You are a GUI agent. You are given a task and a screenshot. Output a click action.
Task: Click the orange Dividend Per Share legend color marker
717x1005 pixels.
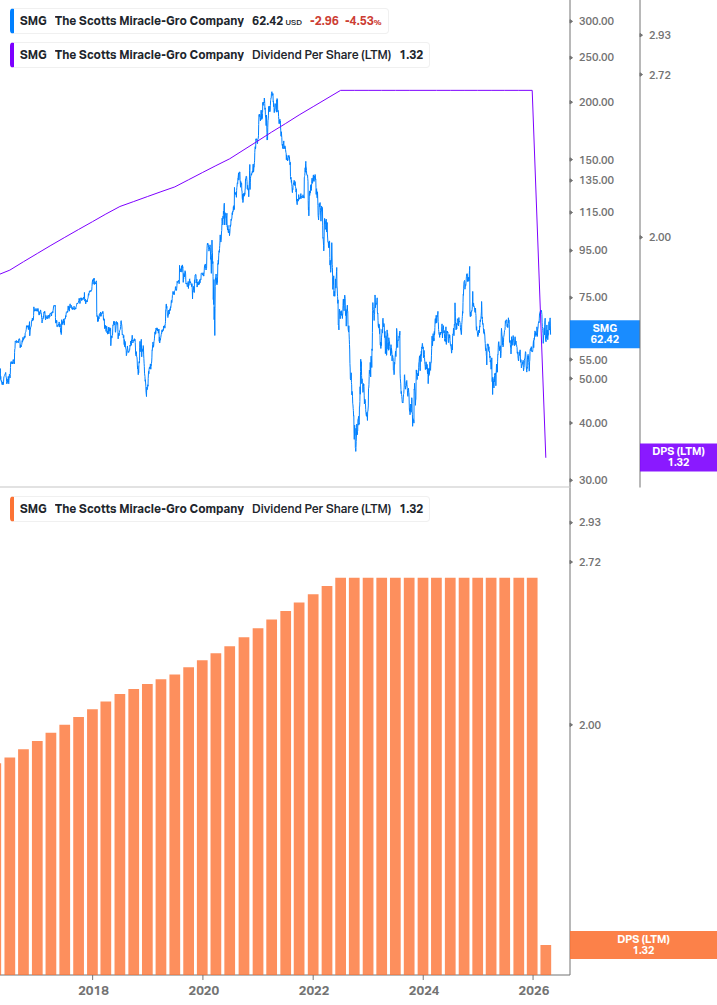pyautogui.click(x=12, y=509)
